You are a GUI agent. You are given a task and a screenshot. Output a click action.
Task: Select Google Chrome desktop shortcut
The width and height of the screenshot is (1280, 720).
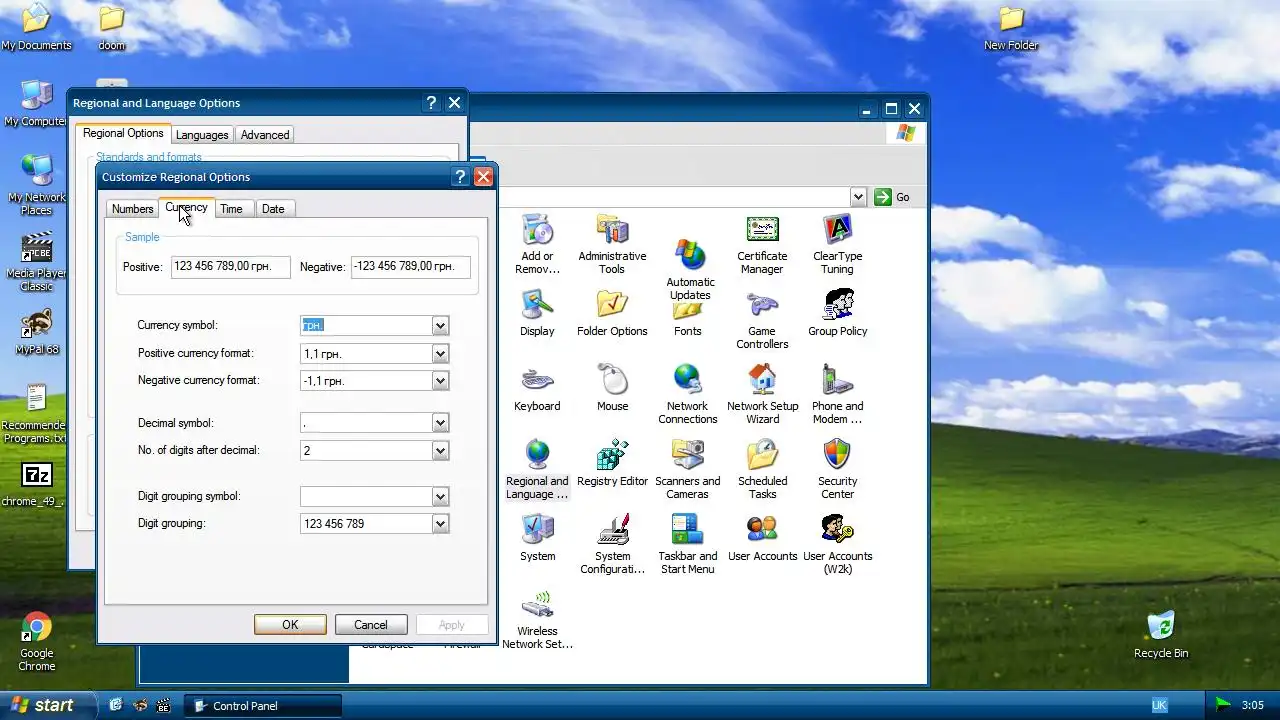[37, 641]
